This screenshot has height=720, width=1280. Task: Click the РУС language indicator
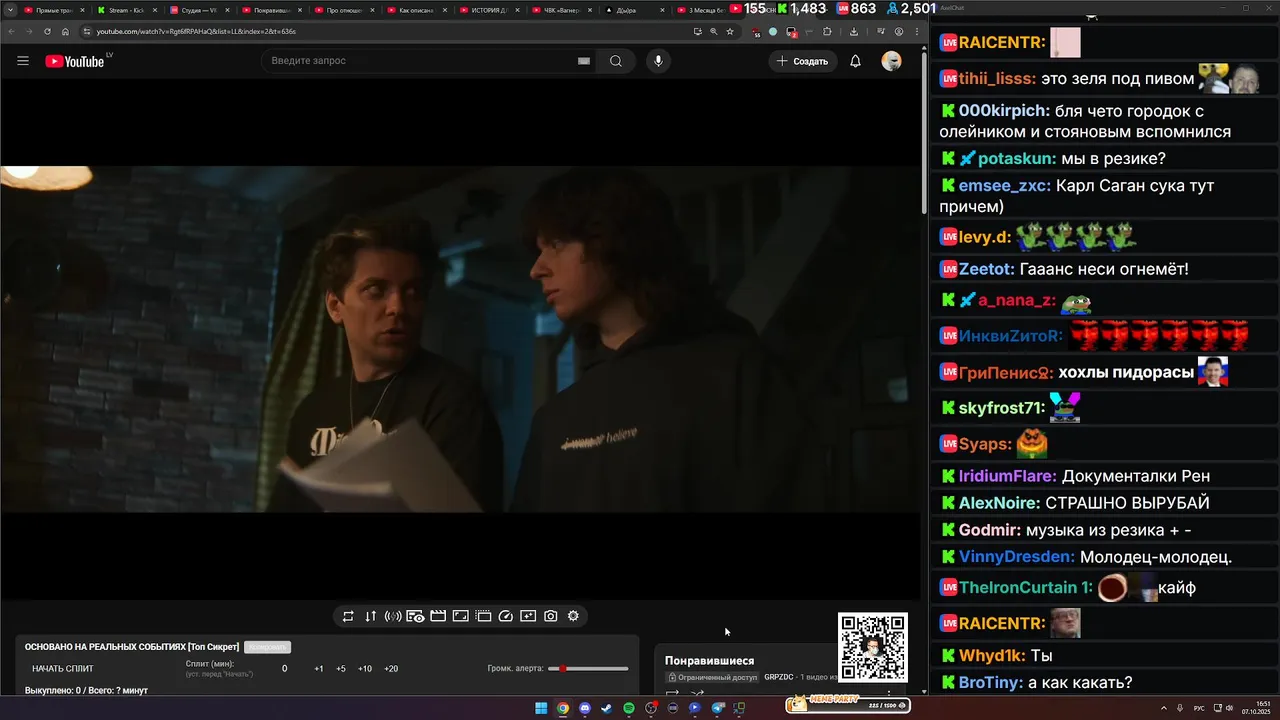[x=1200, y=708]
